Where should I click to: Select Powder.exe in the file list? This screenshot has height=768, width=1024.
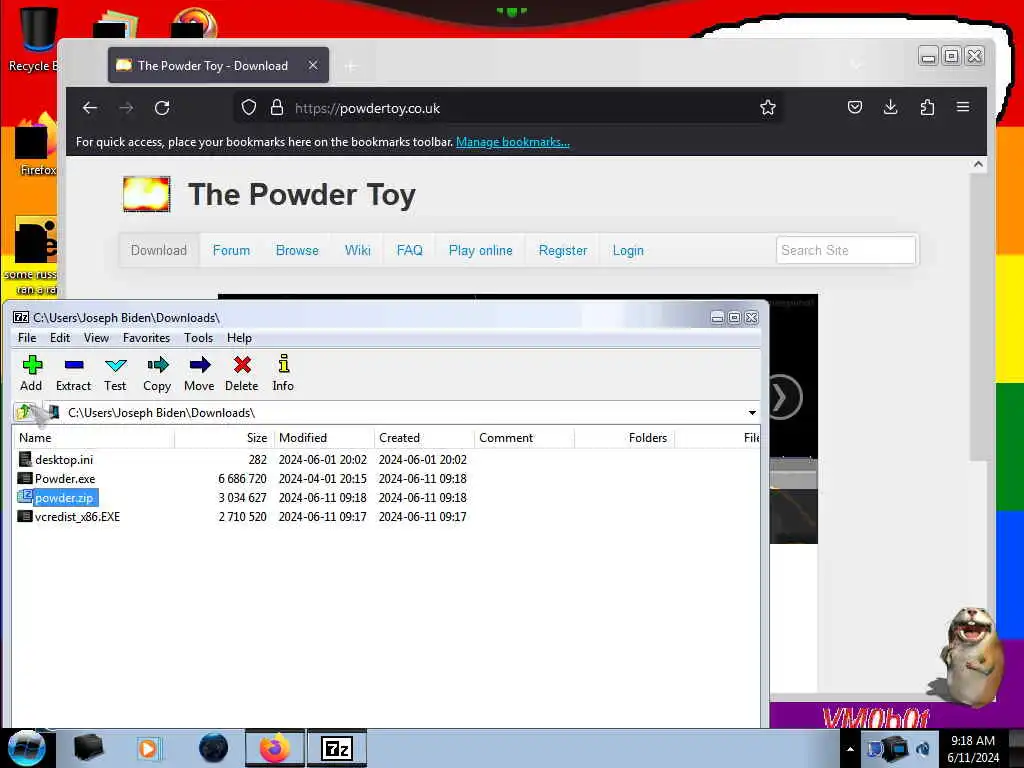pyautogui.click(x=65, y=479)
